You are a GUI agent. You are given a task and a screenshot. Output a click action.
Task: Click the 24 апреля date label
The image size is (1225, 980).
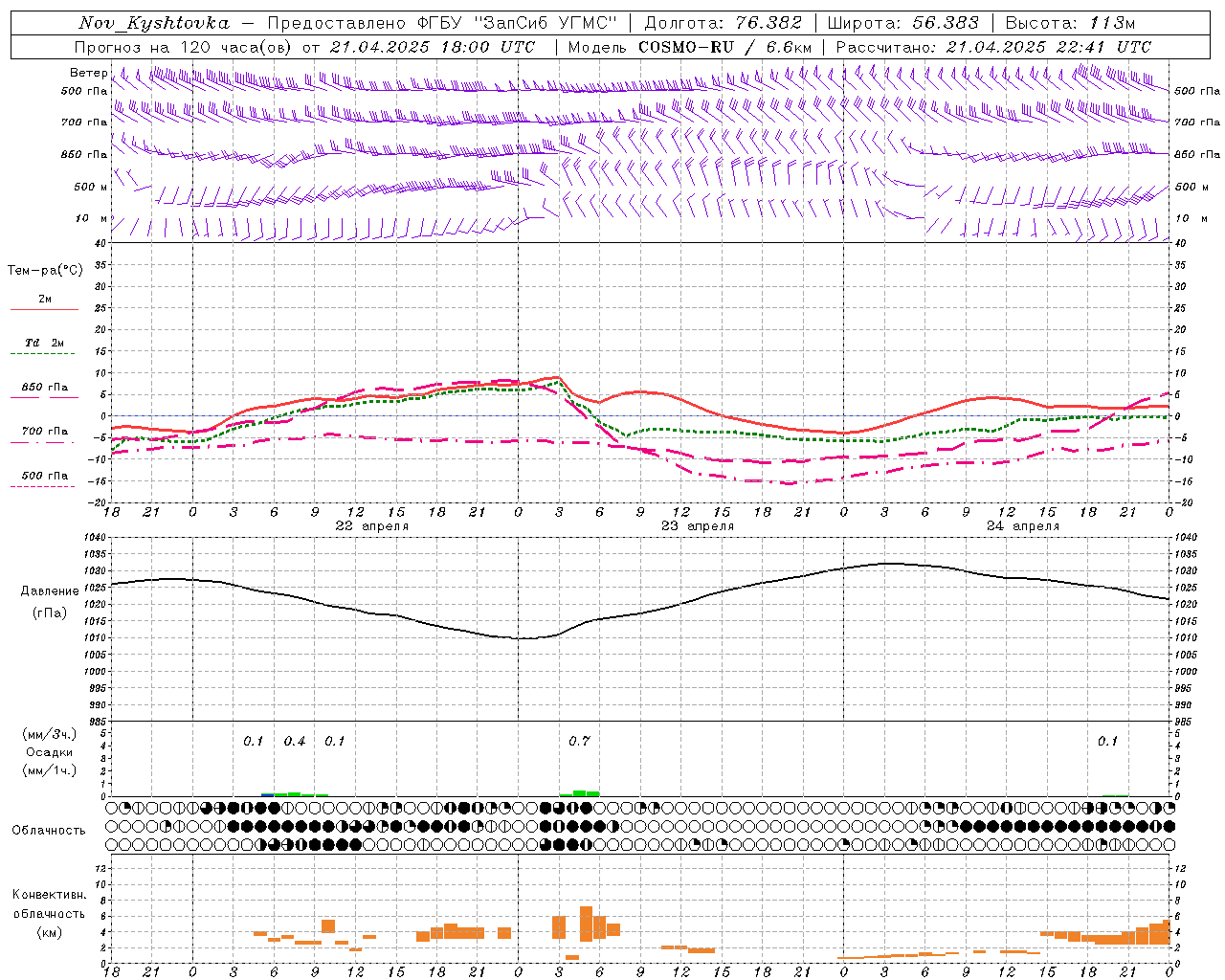click(1023, 526)
